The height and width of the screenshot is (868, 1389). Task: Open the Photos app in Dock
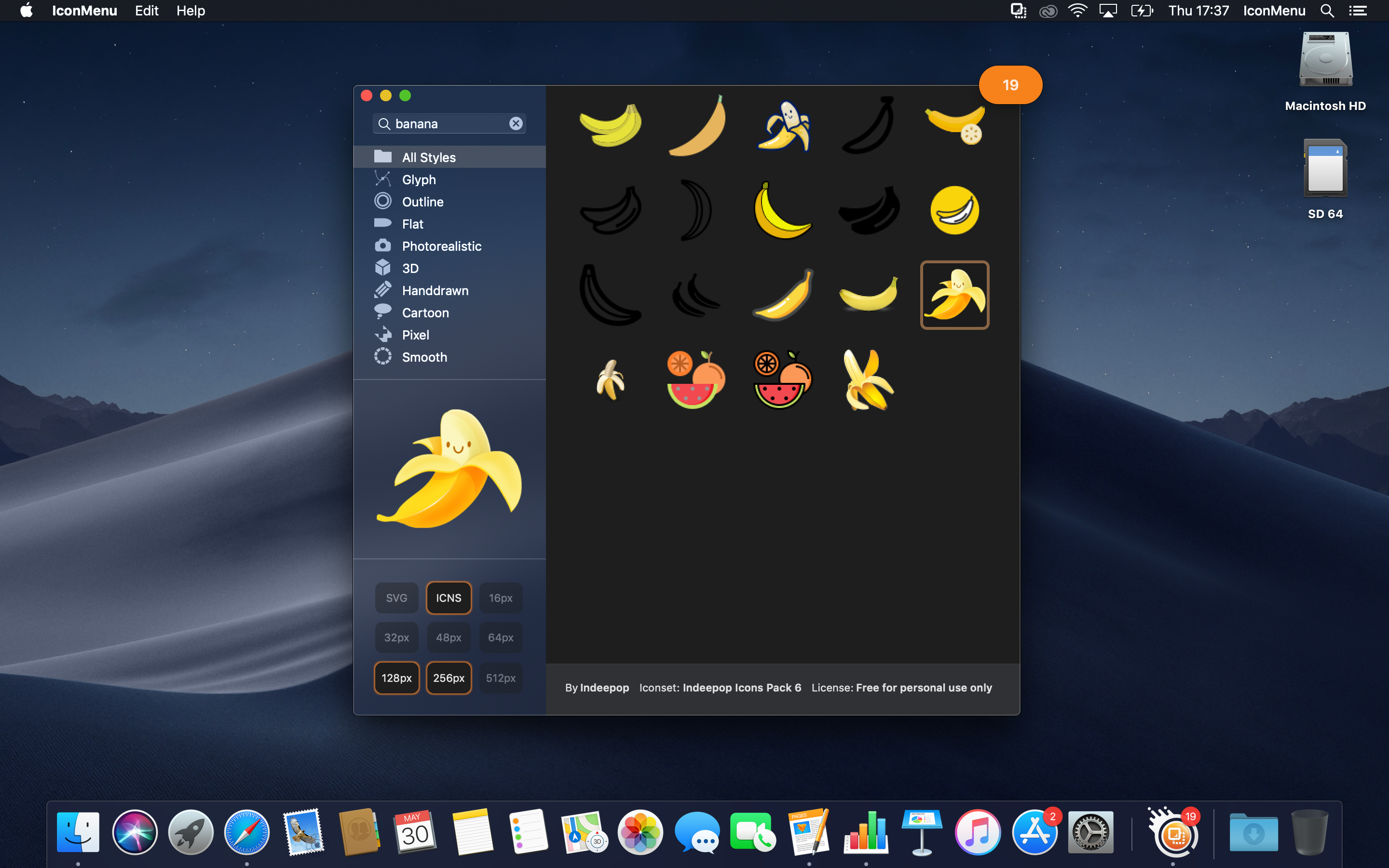pos(640,832)
